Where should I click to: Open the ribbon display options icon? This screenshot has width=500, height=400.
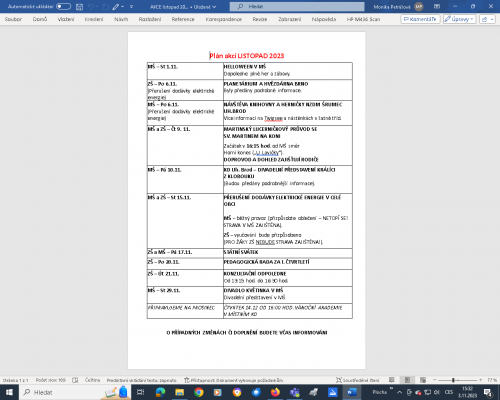(x=437, y=6)
